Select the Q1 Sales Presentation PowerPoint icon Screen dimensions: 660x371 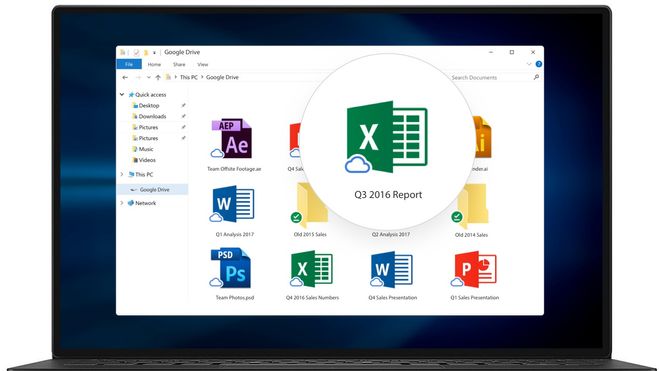tap(474, 270)
